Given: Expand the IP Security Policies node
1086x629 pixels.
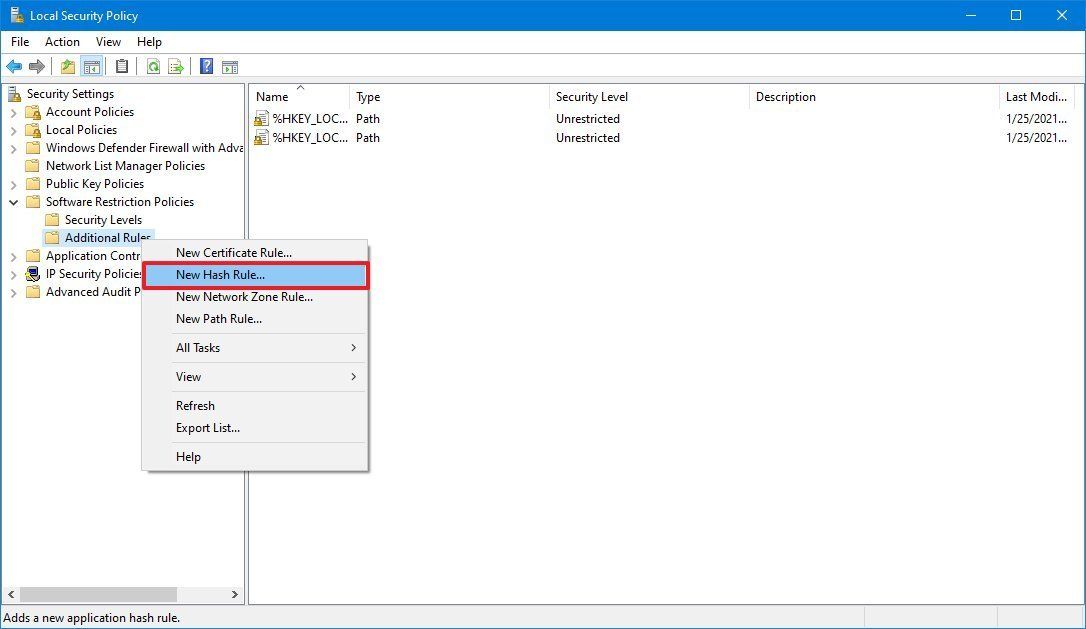Looking at the screenshot, I should coord(14,274).
